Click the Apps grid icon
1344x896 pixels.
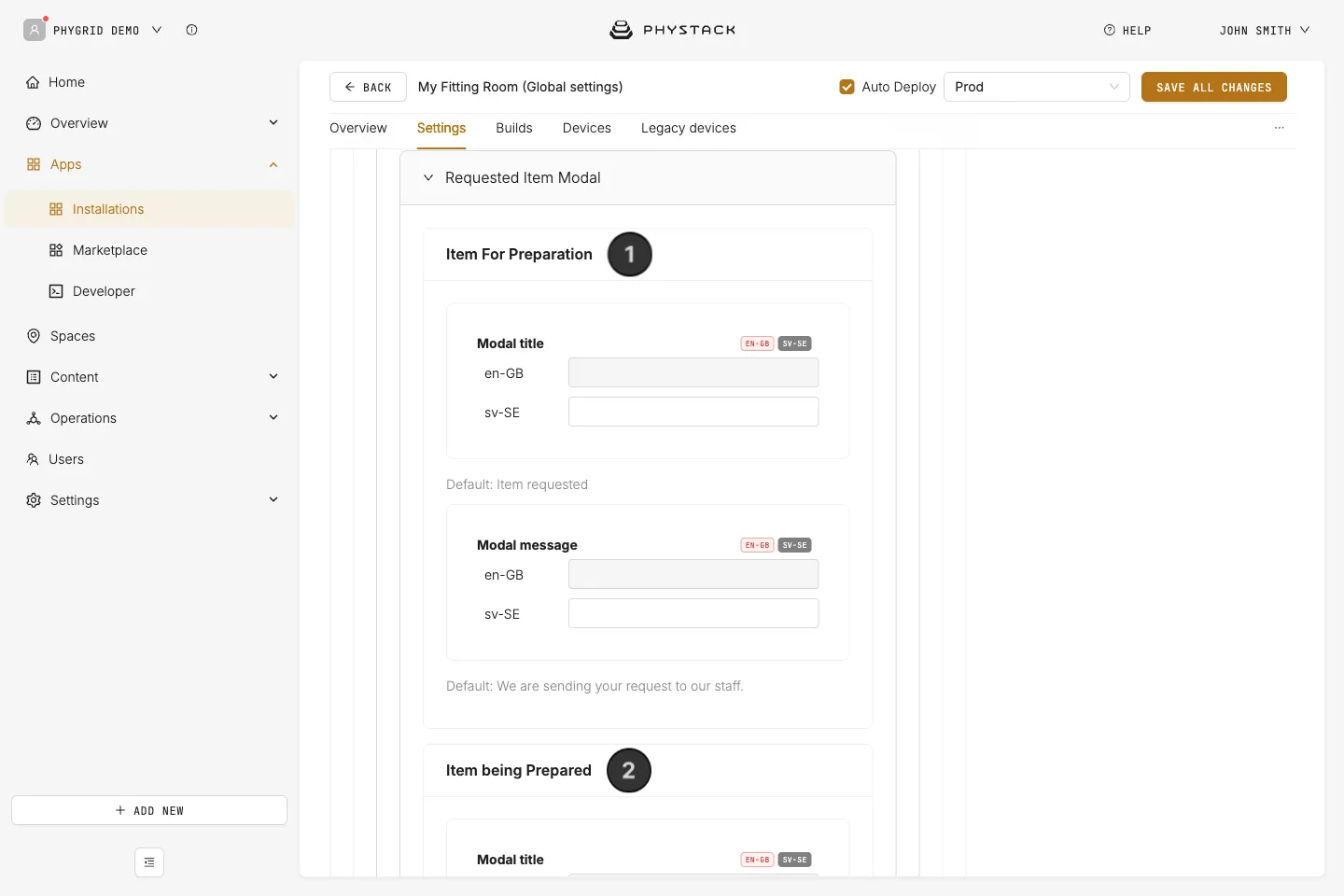click(34, 164)
